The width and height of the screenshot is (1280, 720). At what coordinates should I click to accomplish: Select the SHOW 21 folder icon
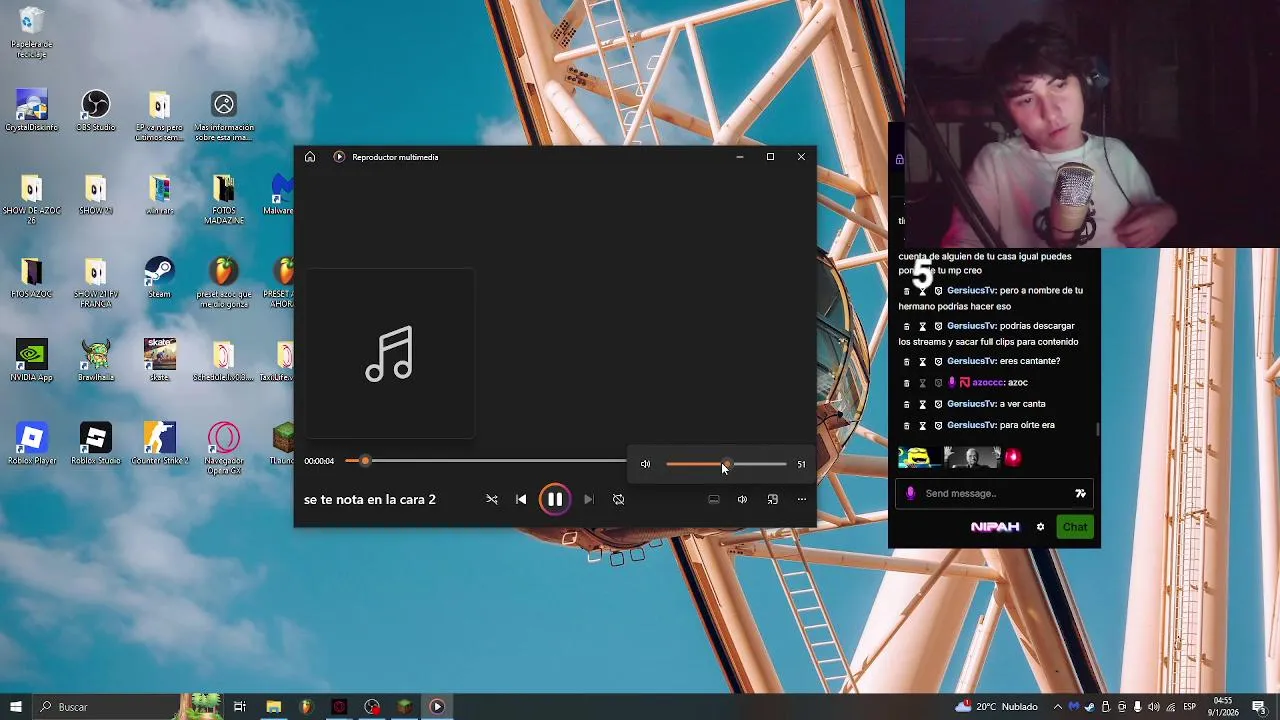[x=96, y=194]
